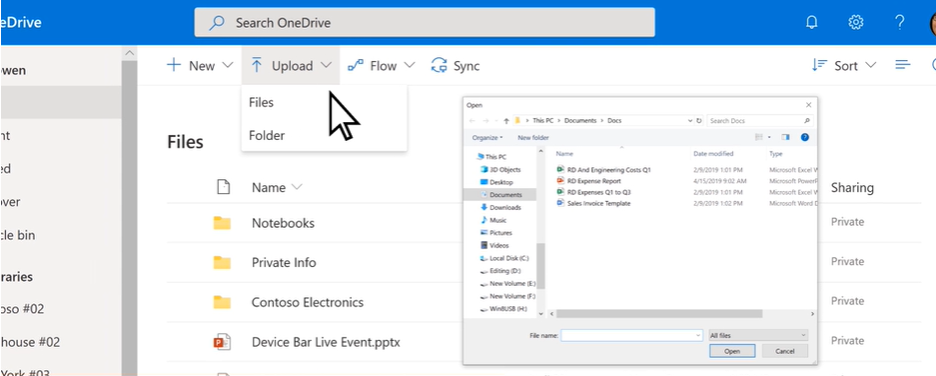Refresh the Open dialog address bar
The image size is (936, 376).
pos(698,121)
